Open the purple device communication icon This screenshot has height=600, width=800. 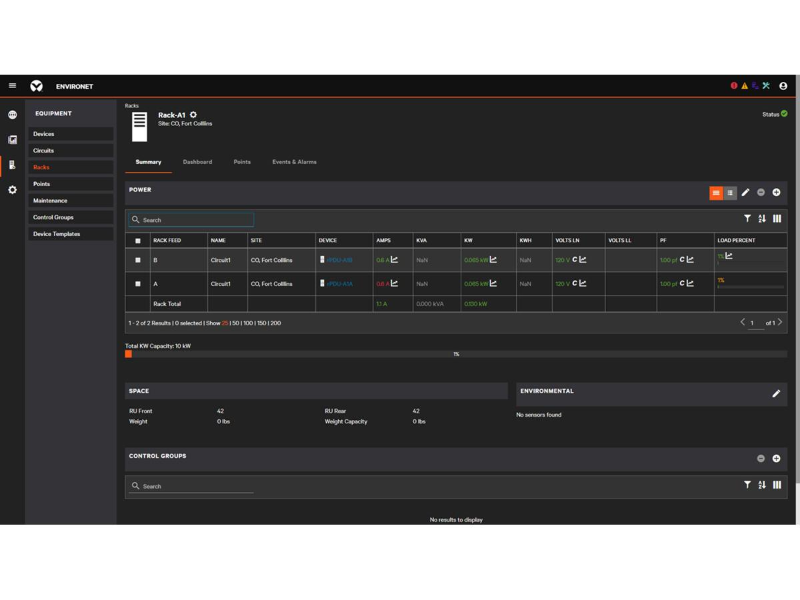[755, 86]
